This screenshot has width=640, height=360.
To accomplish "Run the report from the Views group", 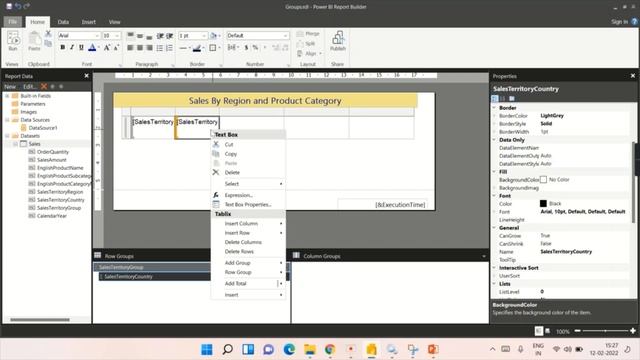I will (13, 41).
